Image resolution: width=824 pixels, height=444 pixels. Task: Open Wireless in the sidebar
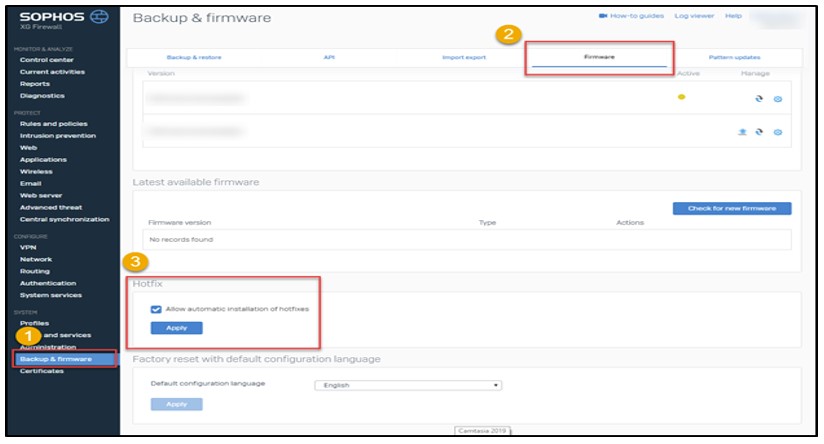(x=36, y=172)
